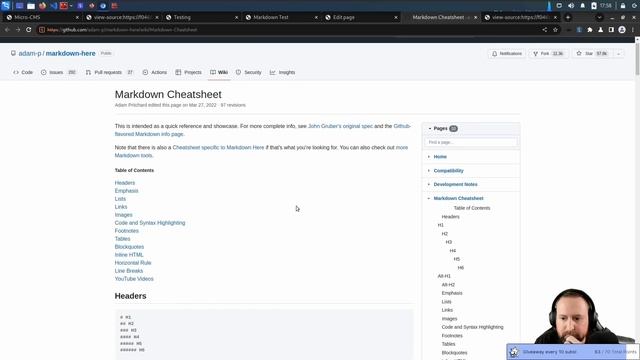Share this page from the address bar

point(544,30)
